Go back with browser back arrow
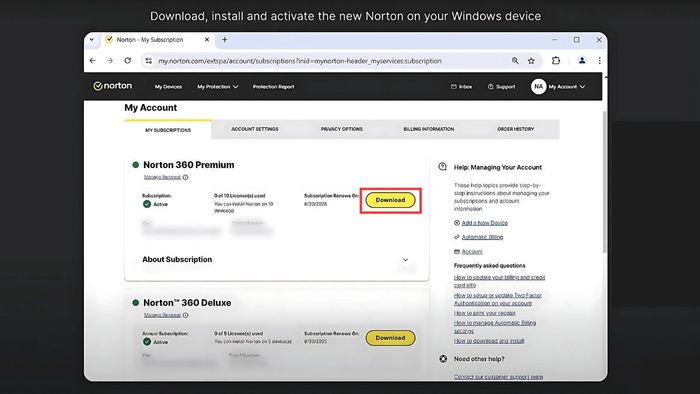700x394 pixels. click(x=92, y=61)
